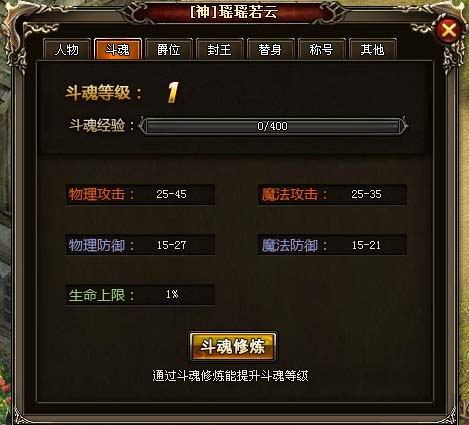
Task: Select the 魔法攻击 stat field 25-35
Action: [x=332, y=194]
